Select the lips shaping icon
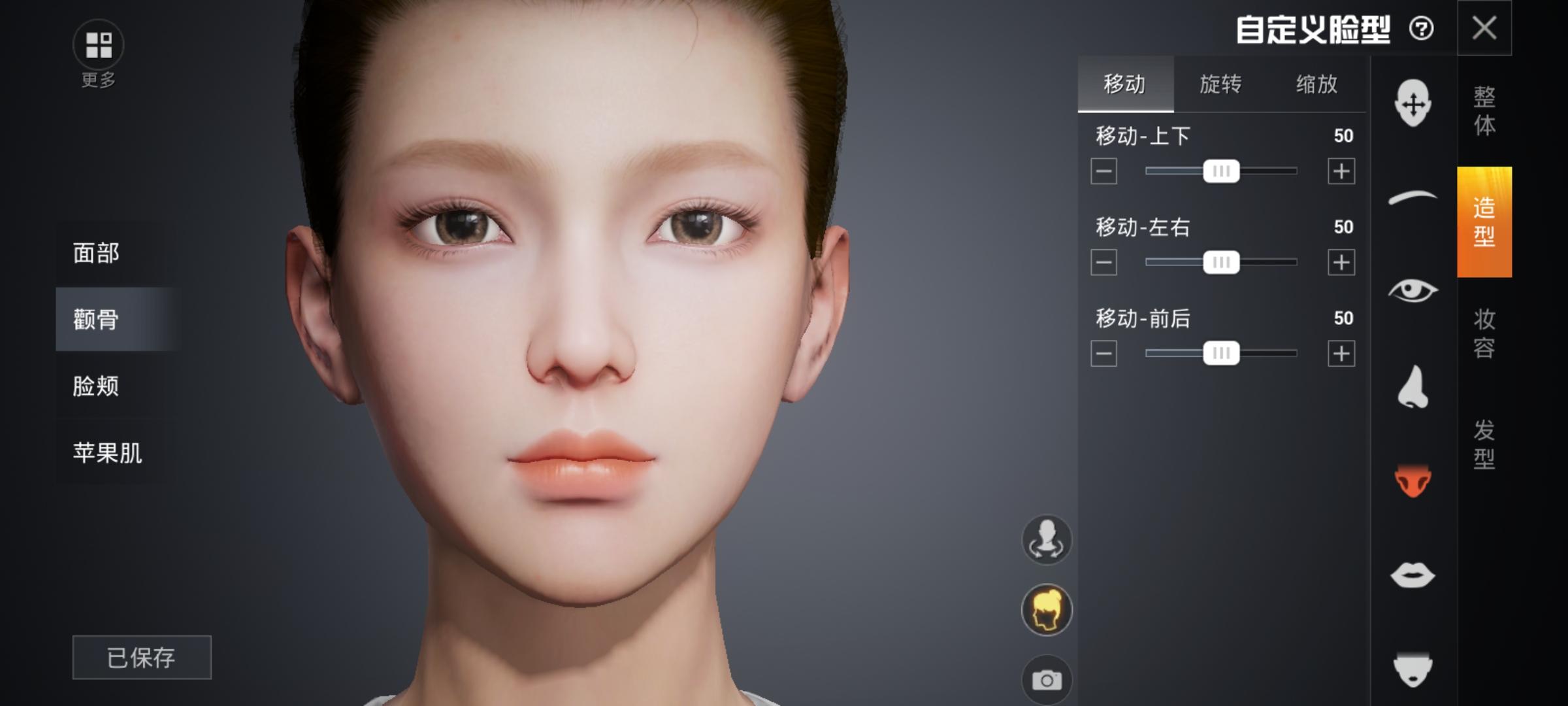This screenshot has height=706, width=1568. click(1413, 575)
